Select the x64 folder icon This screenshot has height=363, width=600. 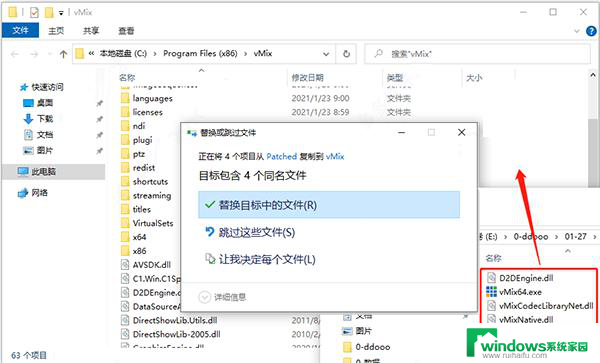(x=125, y=237)
